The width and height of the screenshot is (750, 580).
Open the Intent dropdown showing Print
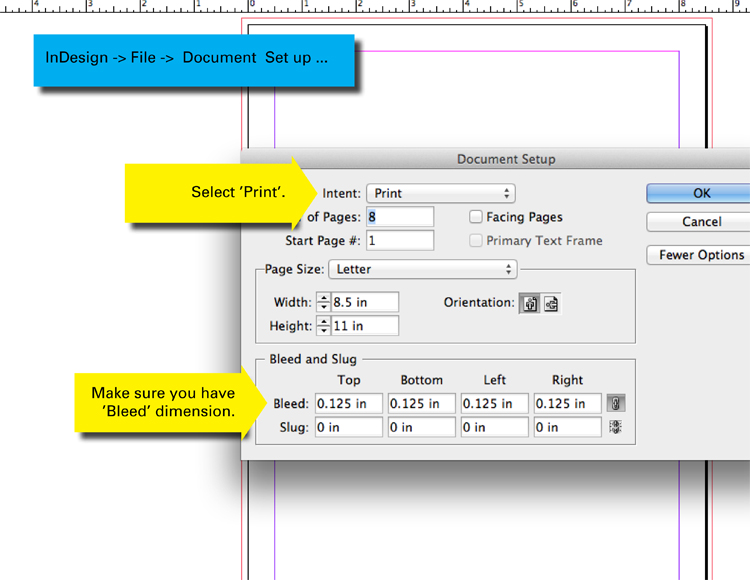[441, 193]
